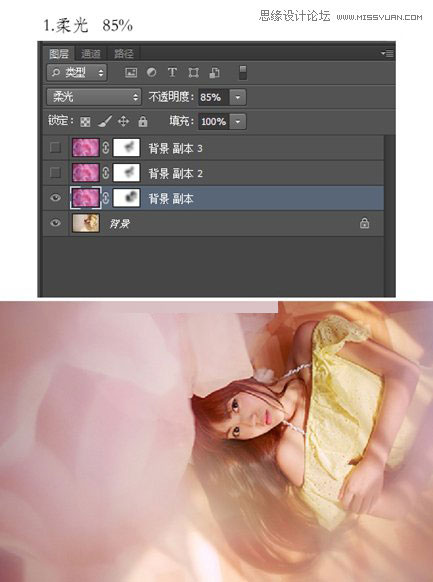Image resolution: width=433 pixels, height=582 pixels.
Task: Open the opacity slider dropdown arrow
Action: coord(237,97)
